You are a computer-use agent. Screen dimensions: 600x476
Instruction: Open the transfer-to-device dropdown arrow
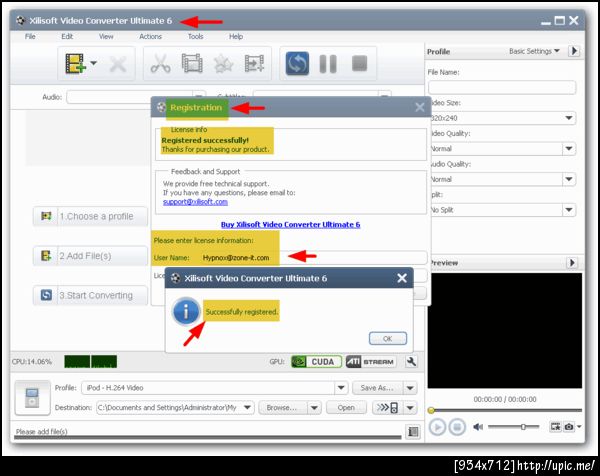(x=410, y=408)
